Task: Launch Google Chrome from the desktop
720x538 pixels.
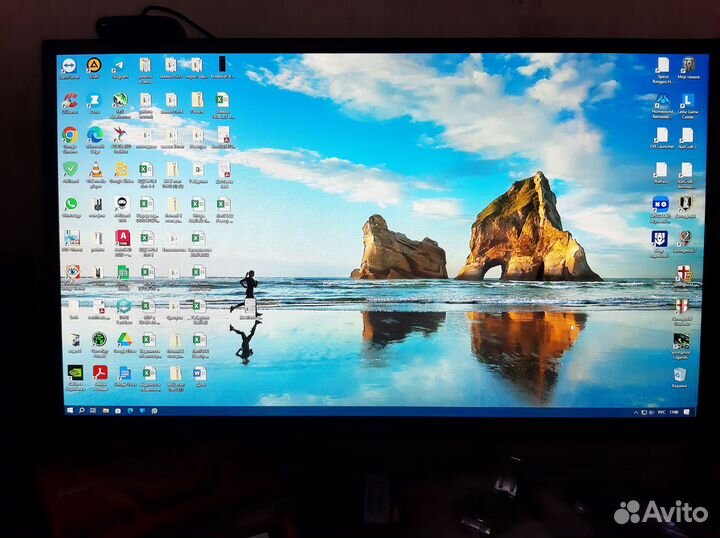Action: pos(70,134)
